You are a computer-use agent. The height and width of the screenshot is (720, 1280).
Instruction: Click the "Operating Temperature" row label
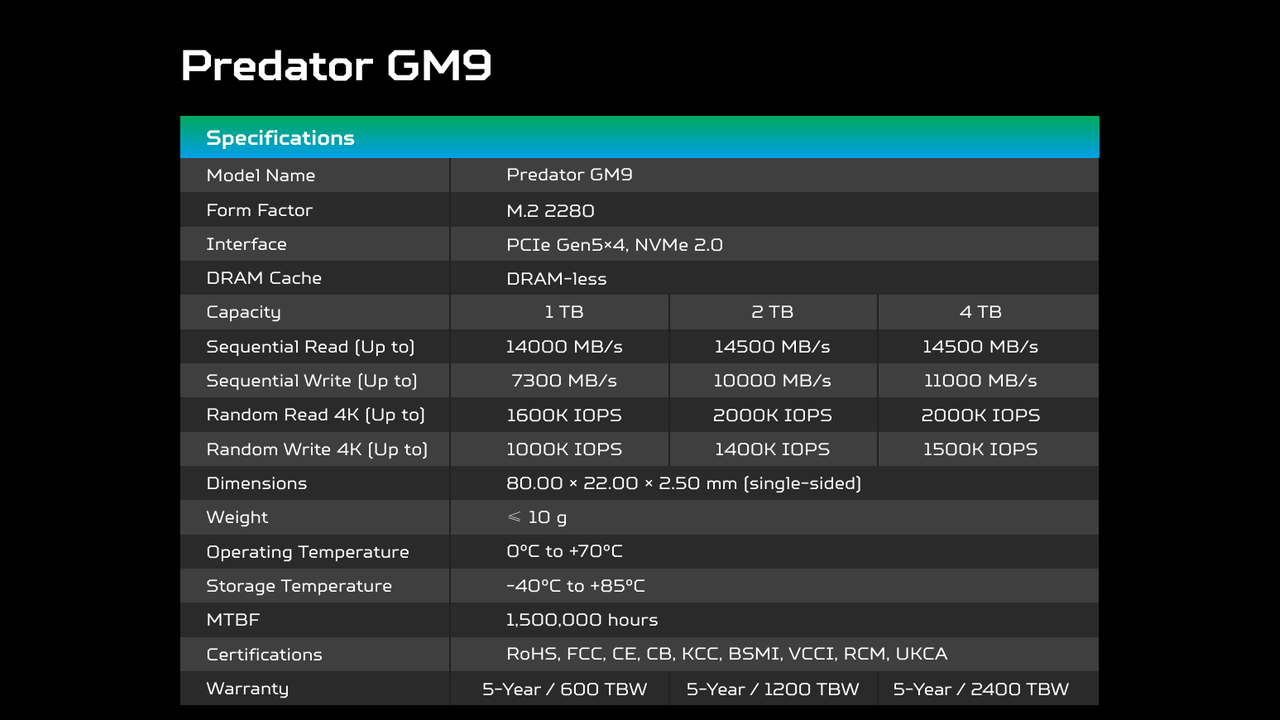(307, 552)
